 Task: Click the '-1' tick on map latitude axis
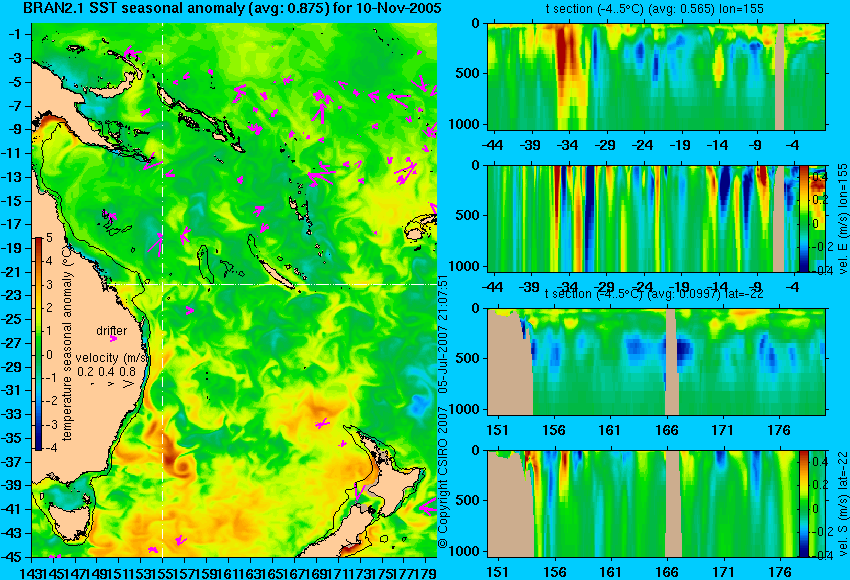[14, 34]
